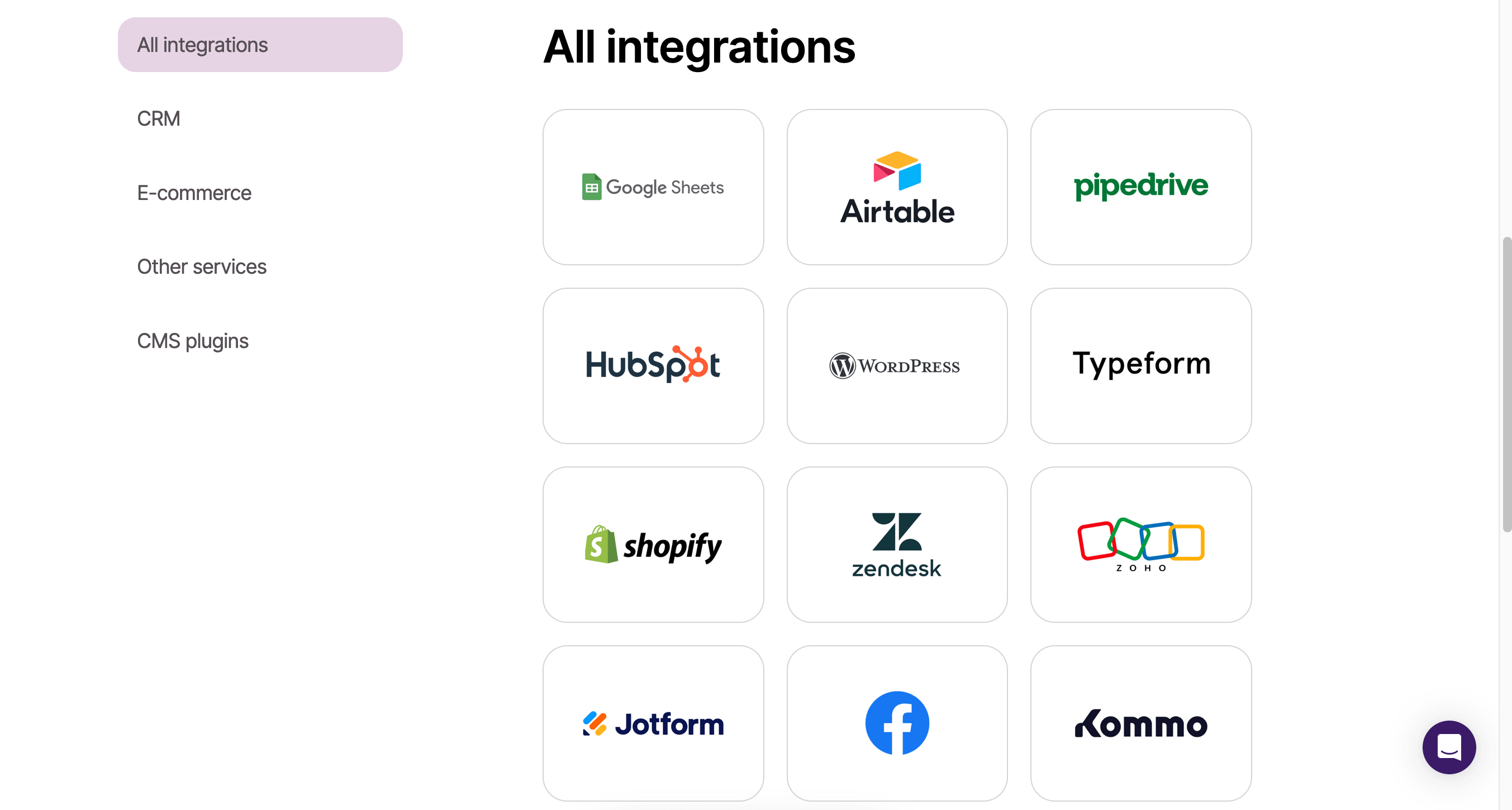
Task: Select the E-commerce category filter
Action: click(x=194, y=192)
